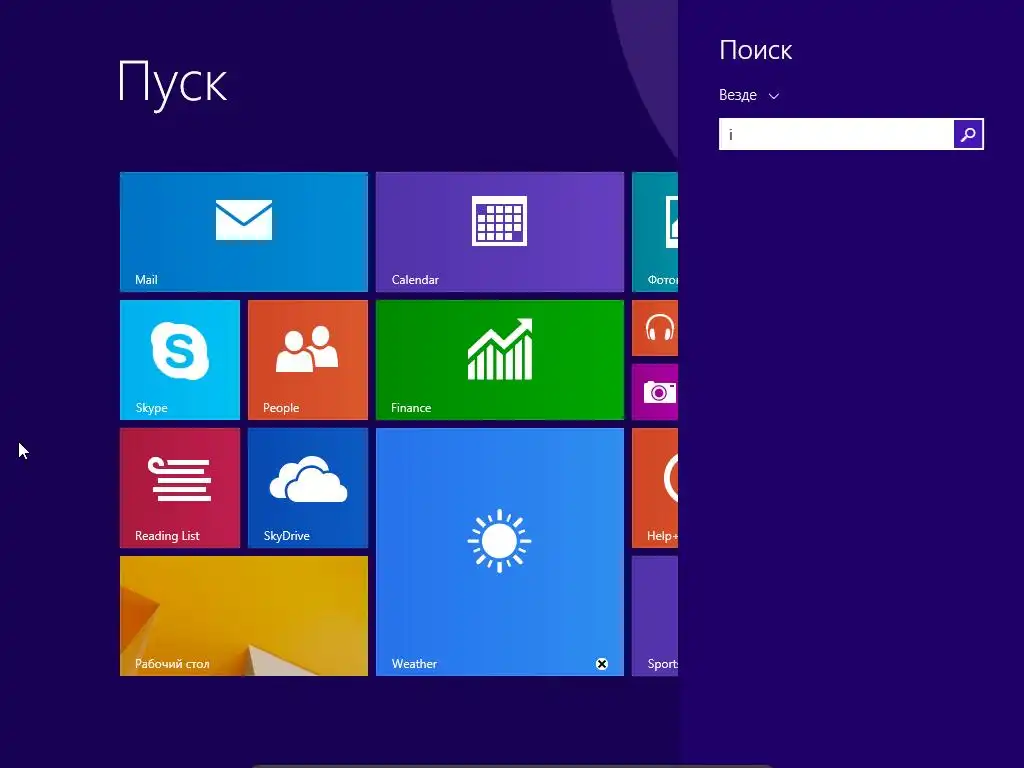
Task: Open the Finance tile
Action: coord(500,360)
